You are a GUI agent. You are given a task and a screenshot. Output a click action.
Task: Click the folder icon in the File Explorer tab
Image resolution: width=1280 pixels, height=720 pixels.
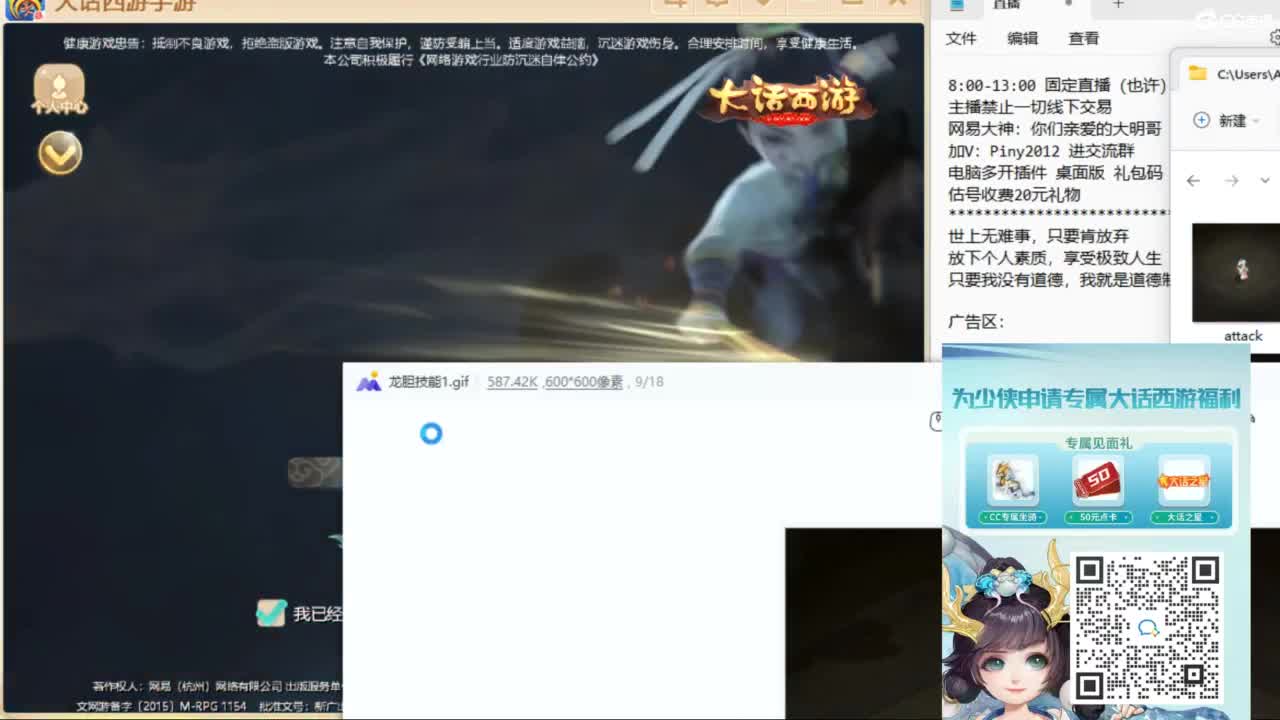click(x=1197, y=73)
